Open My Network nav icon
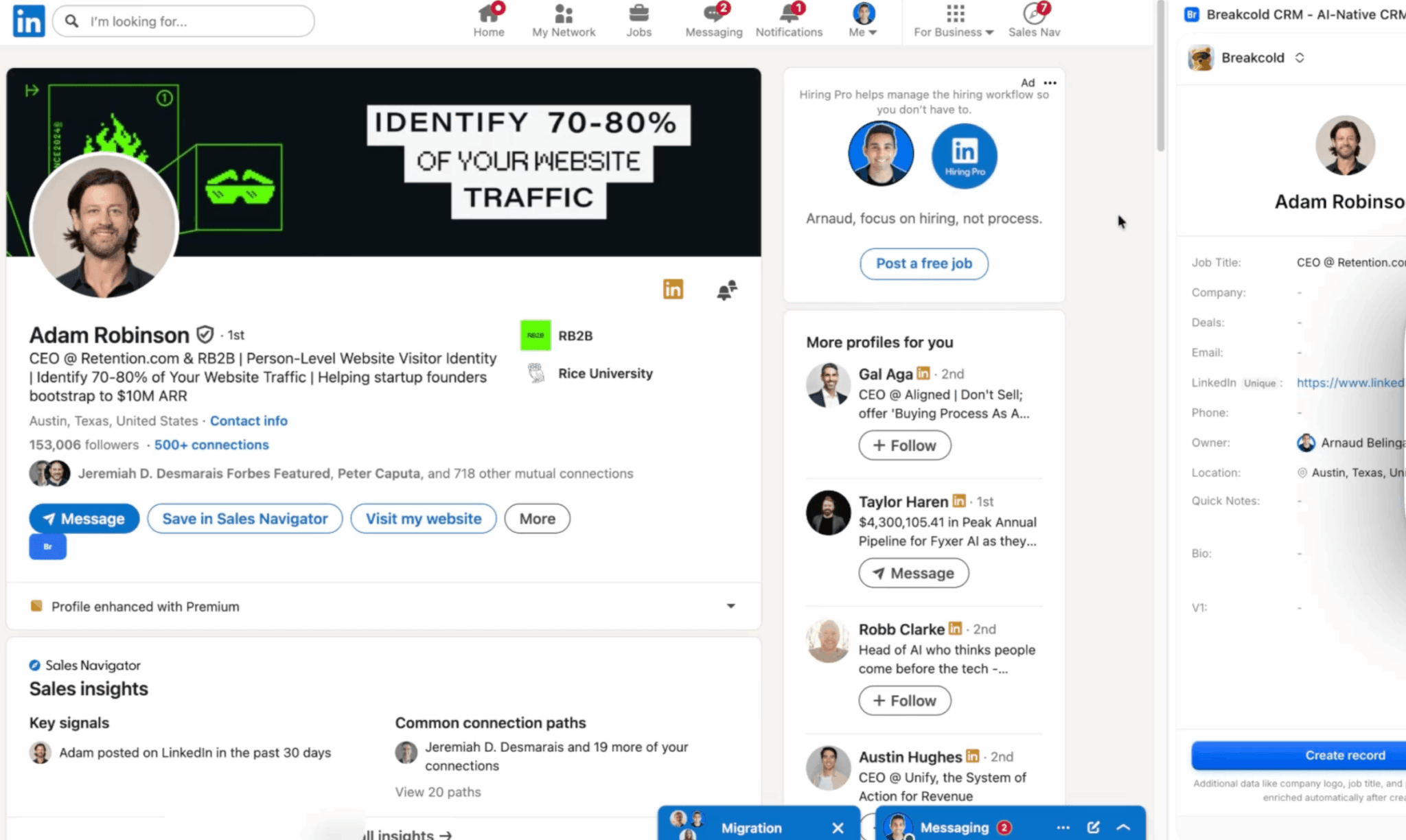Viewport: 1406px width, 840px height. tap(564, 21)
